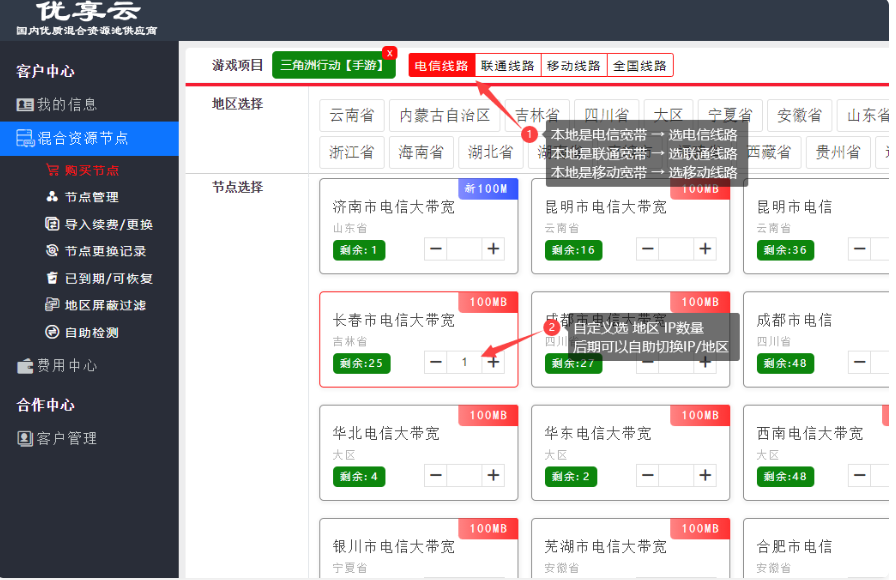Switch to the 联通线路 tab
The width and height of the screenshot is (896, 580).
(506, 64)
